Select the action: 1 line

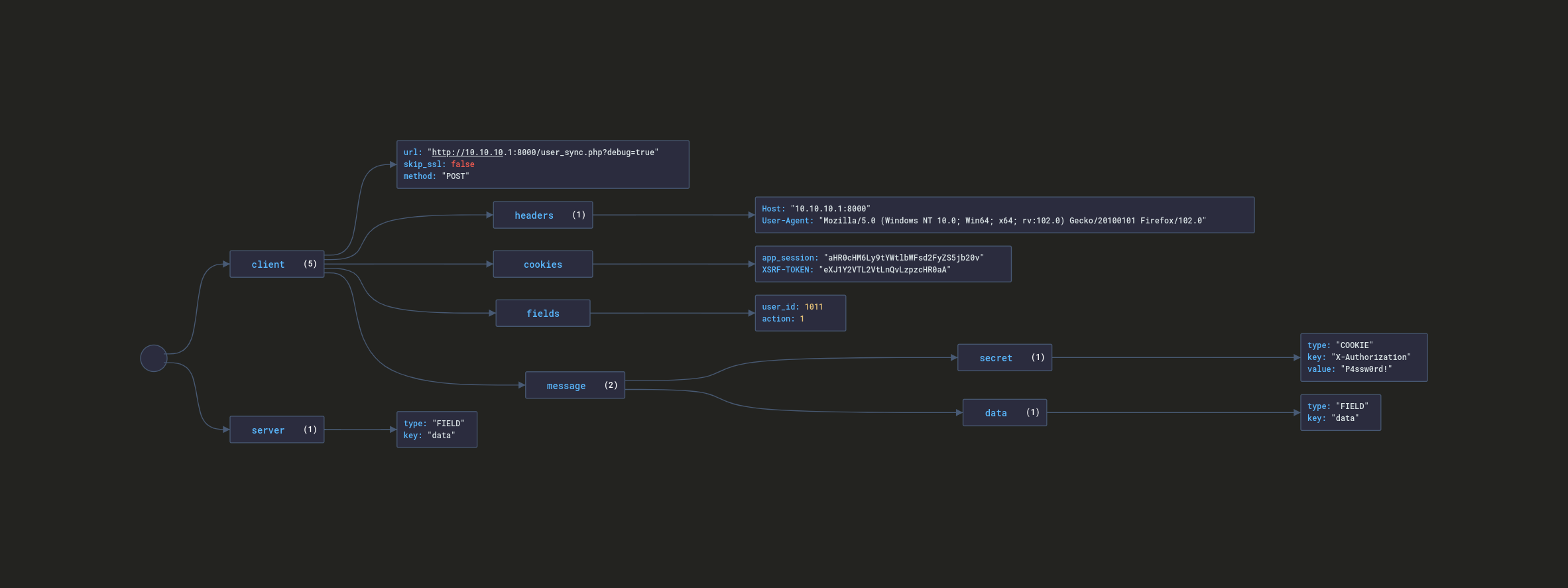tap(783, 319)
